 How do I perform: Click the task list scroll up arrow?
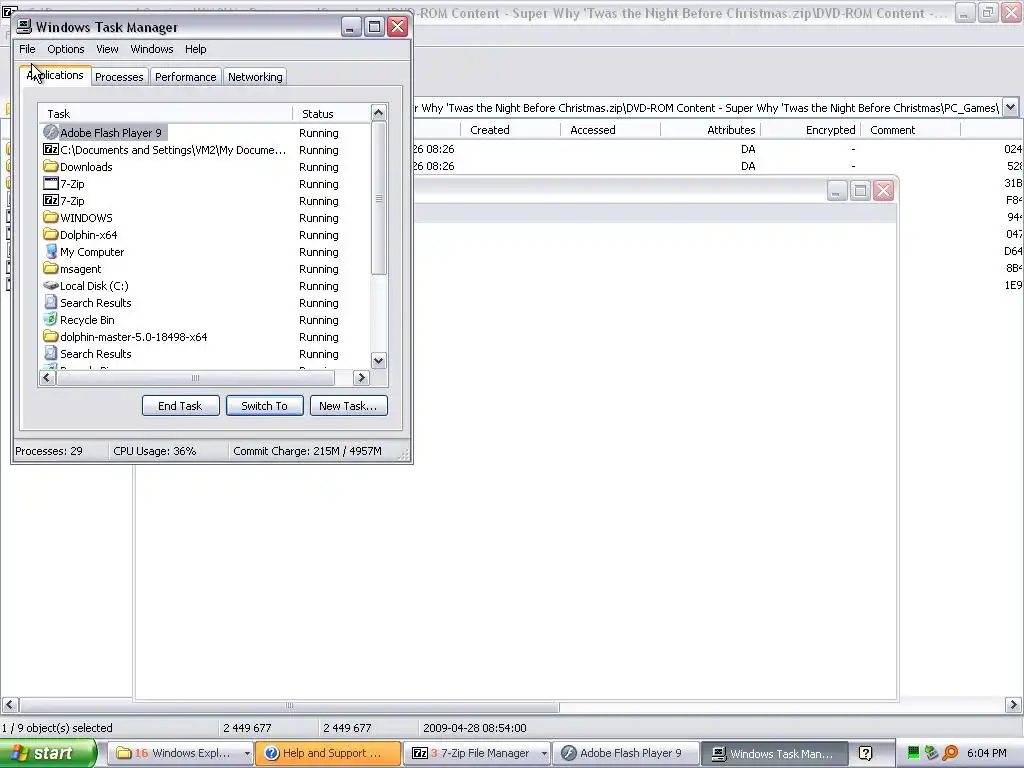click(378, 113)
